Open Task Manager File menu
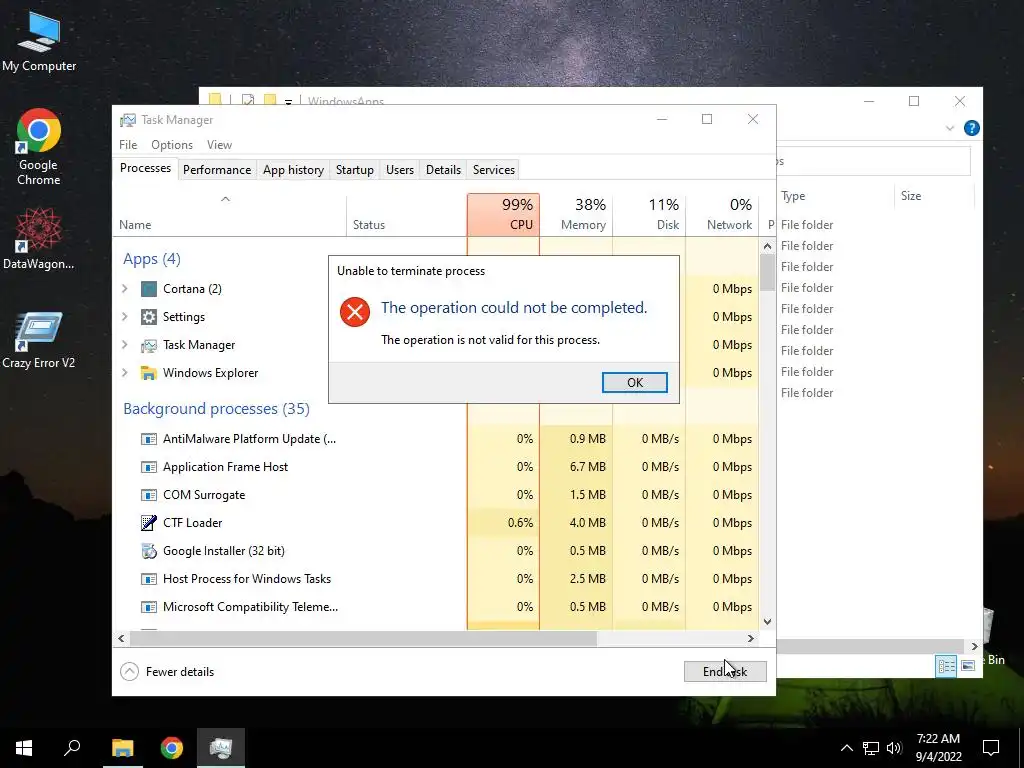The height and width of the screenshot is (768, 1024). click(x=128, y=145)
